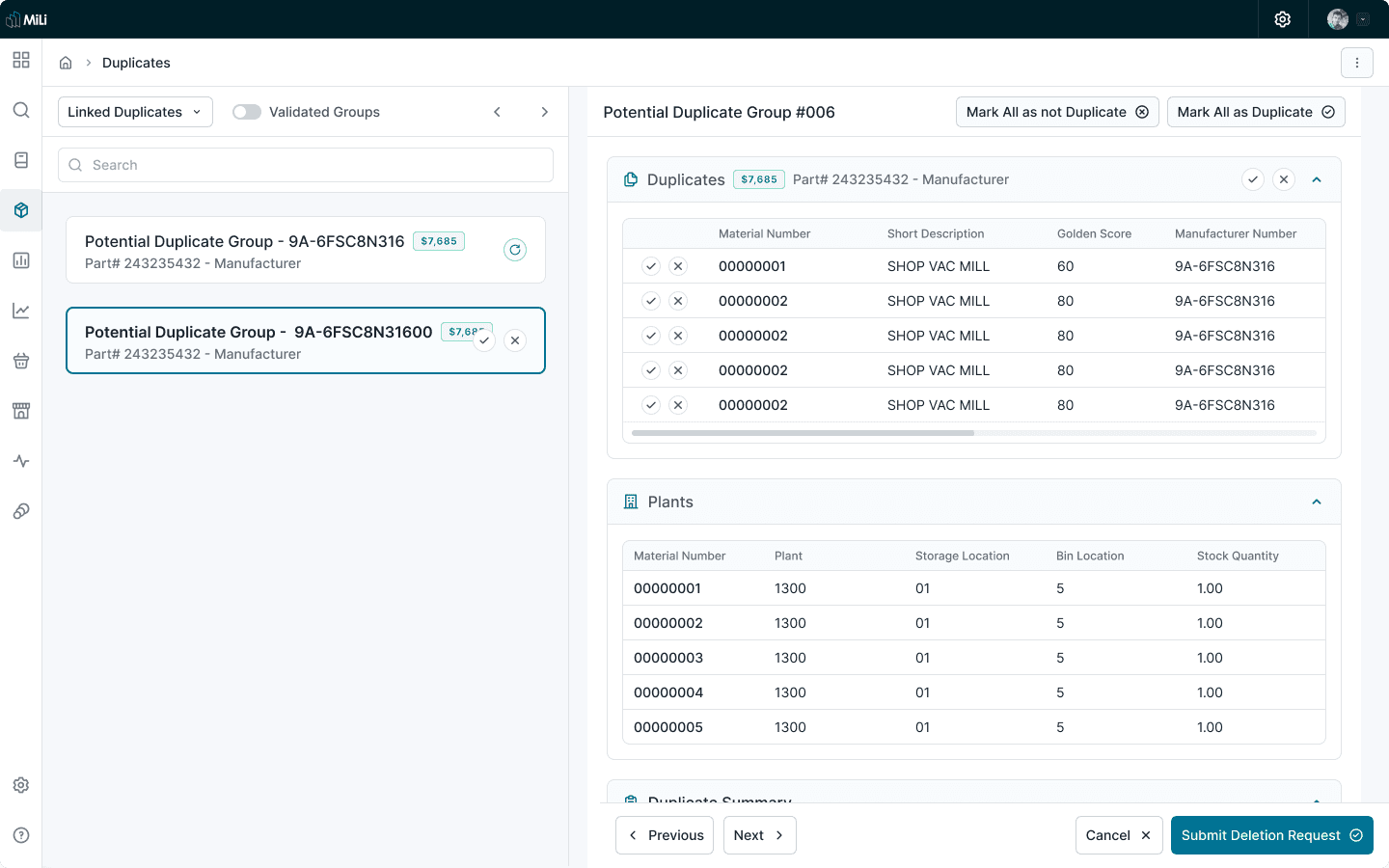Open the store icon in sidebar
Viewport: 1389px width, 868px height.
[x=21, y=411]
